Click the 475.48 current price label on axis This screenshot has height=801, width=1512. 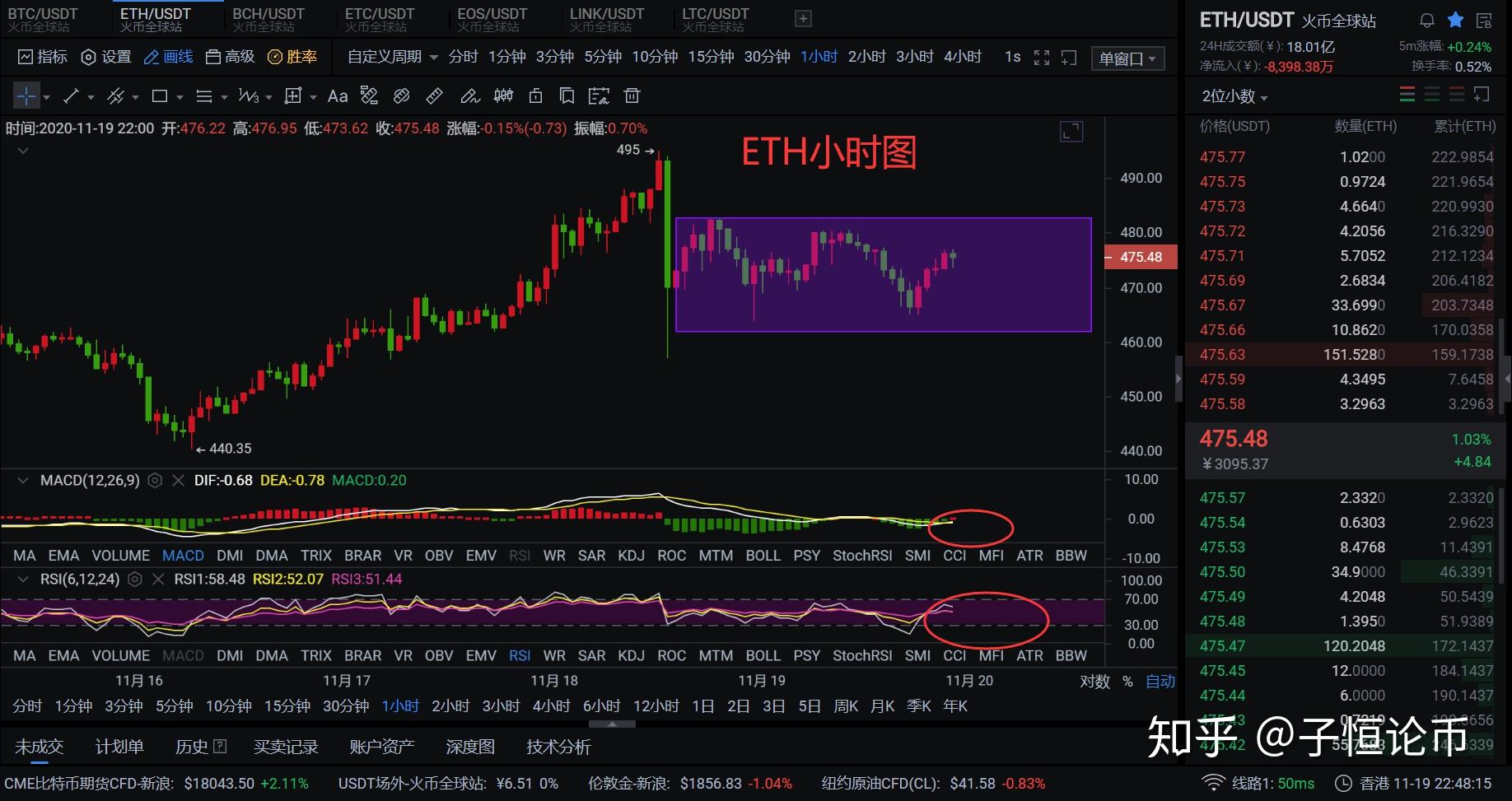coord(1141,257)
